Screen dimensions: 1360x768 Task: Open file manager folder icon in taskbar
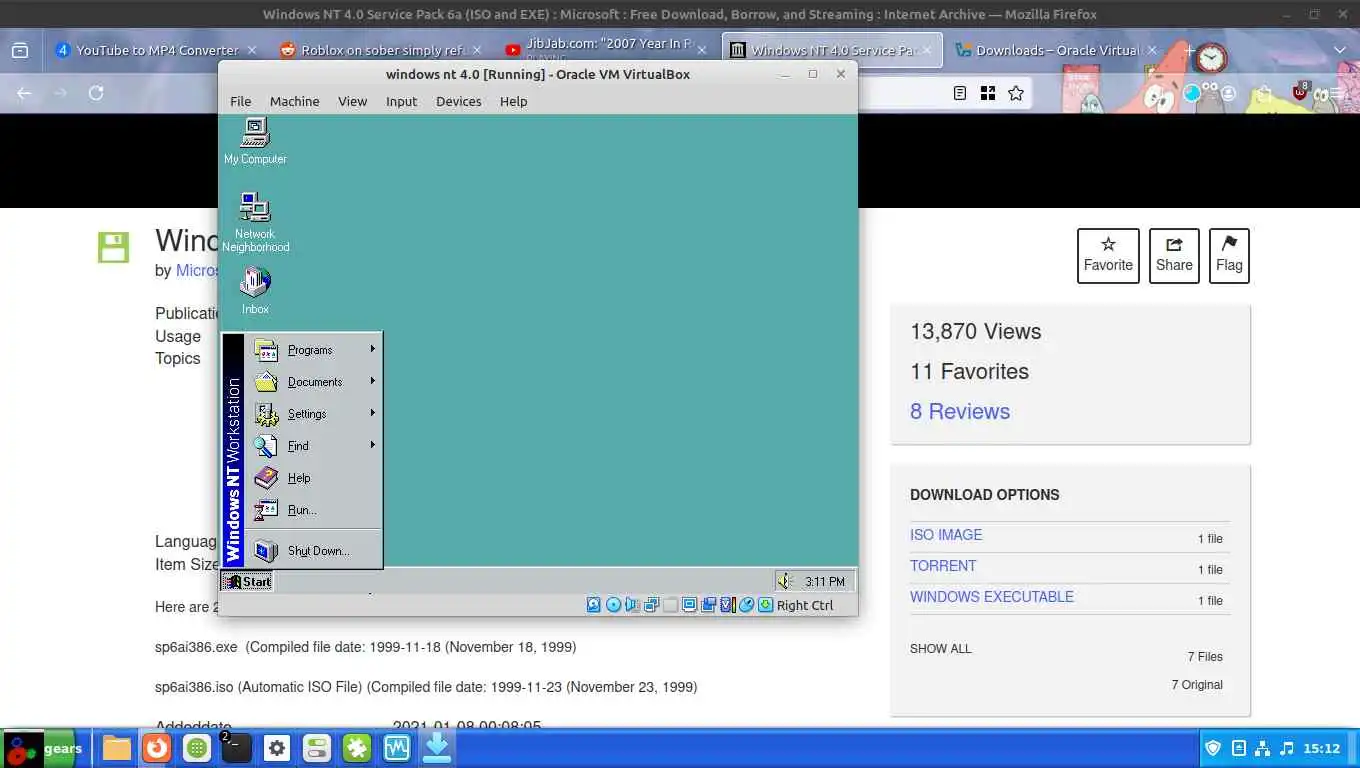[117, 748]
